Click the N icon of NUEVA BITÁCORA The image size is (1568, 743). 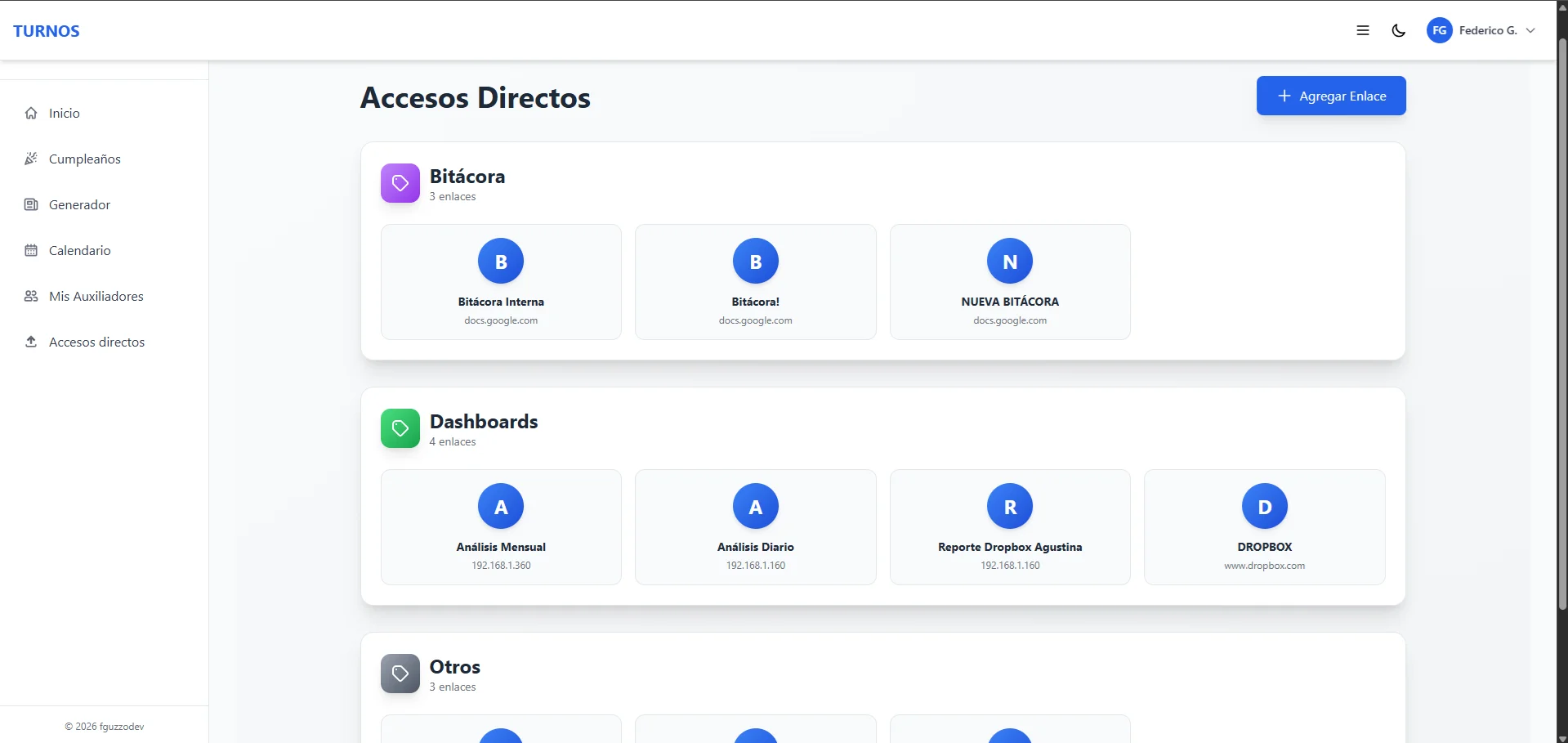tap(1010, 261)
